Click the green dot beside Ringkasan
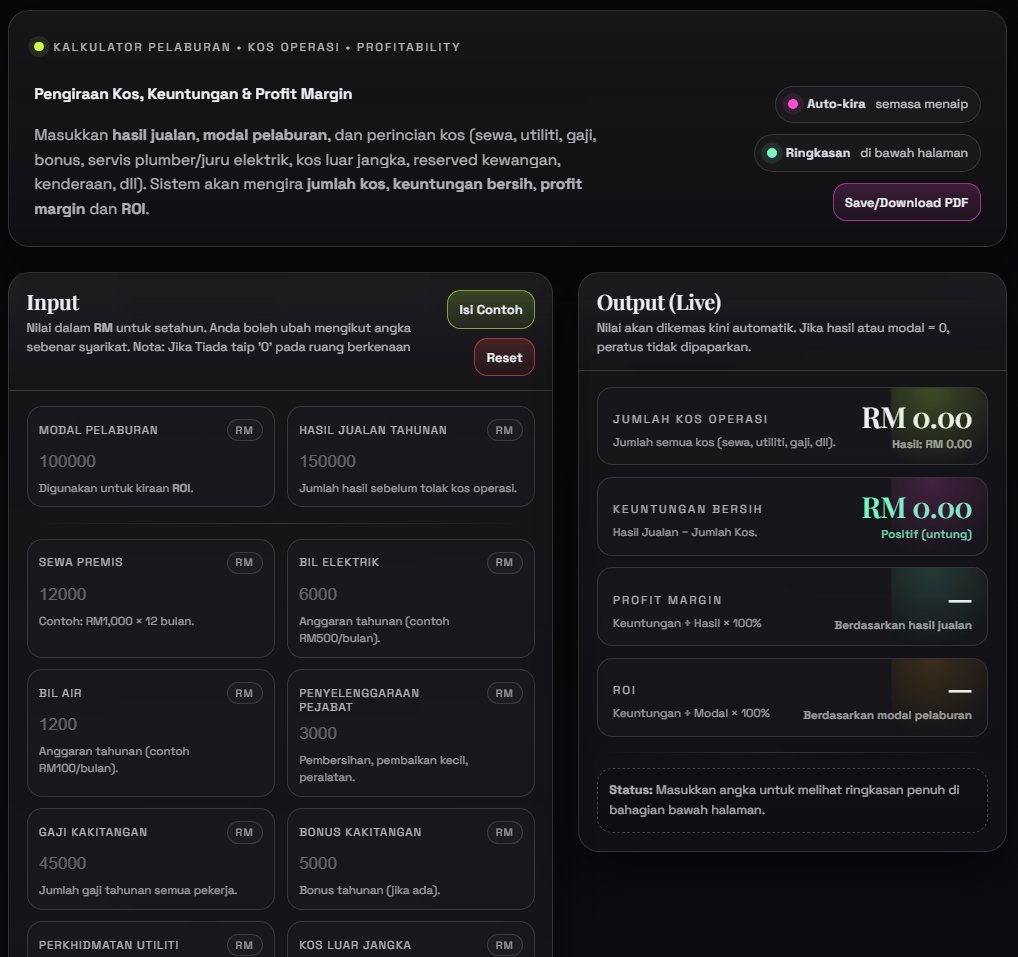 click(771, 153)
